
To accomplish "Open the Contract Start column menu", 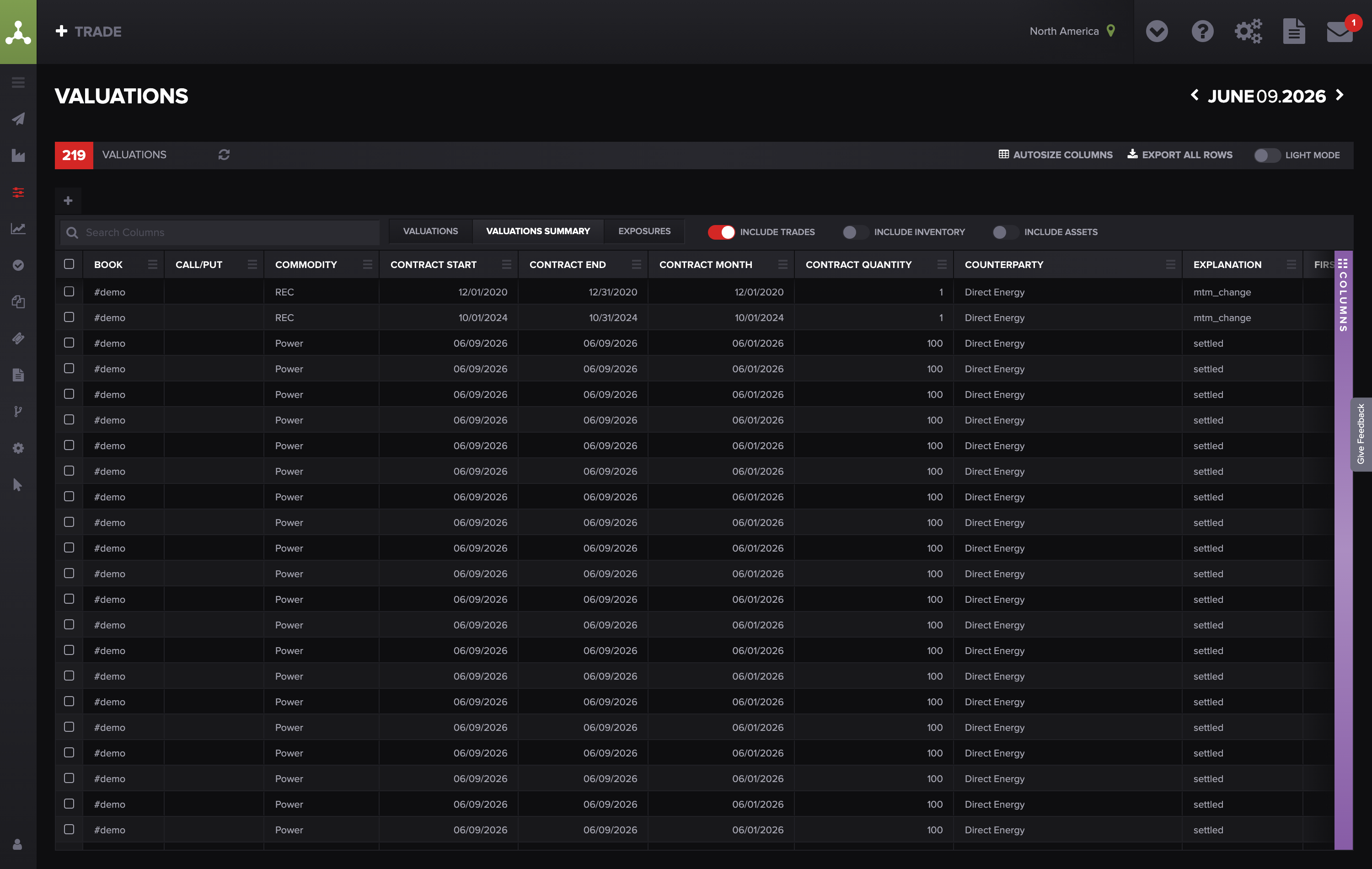I will (507, 264).
